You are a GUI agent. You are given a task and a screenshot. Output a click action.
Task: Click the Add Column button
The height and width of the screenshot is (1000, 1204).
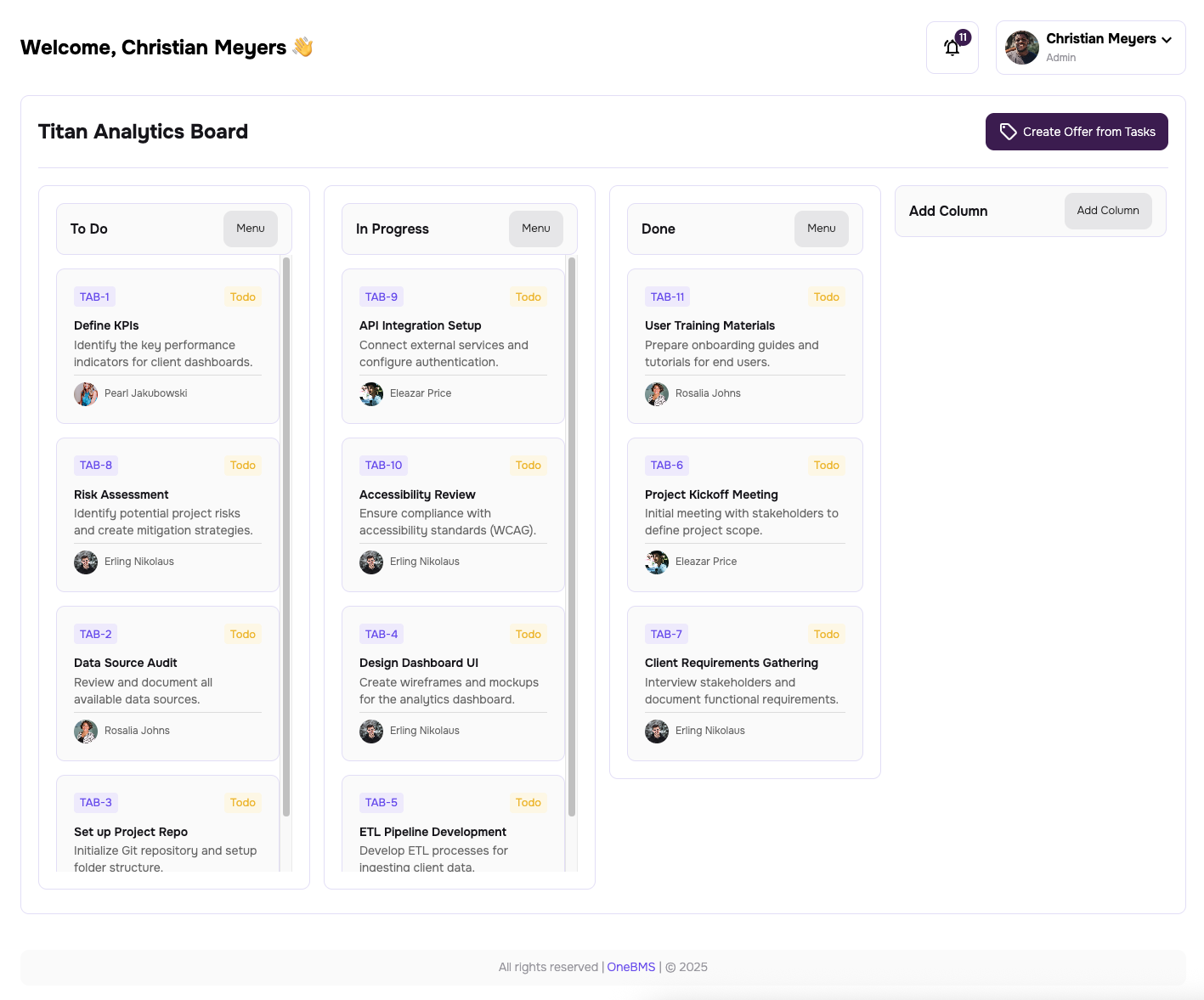coord(1107,211)
